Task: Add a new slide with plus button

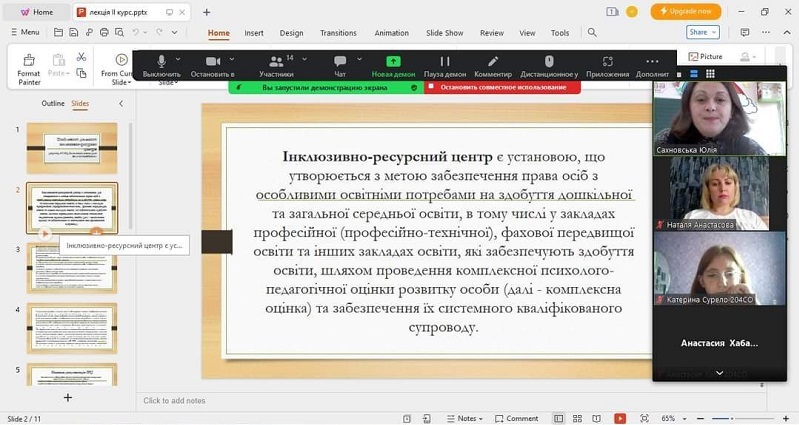Action: click(68, 397)
